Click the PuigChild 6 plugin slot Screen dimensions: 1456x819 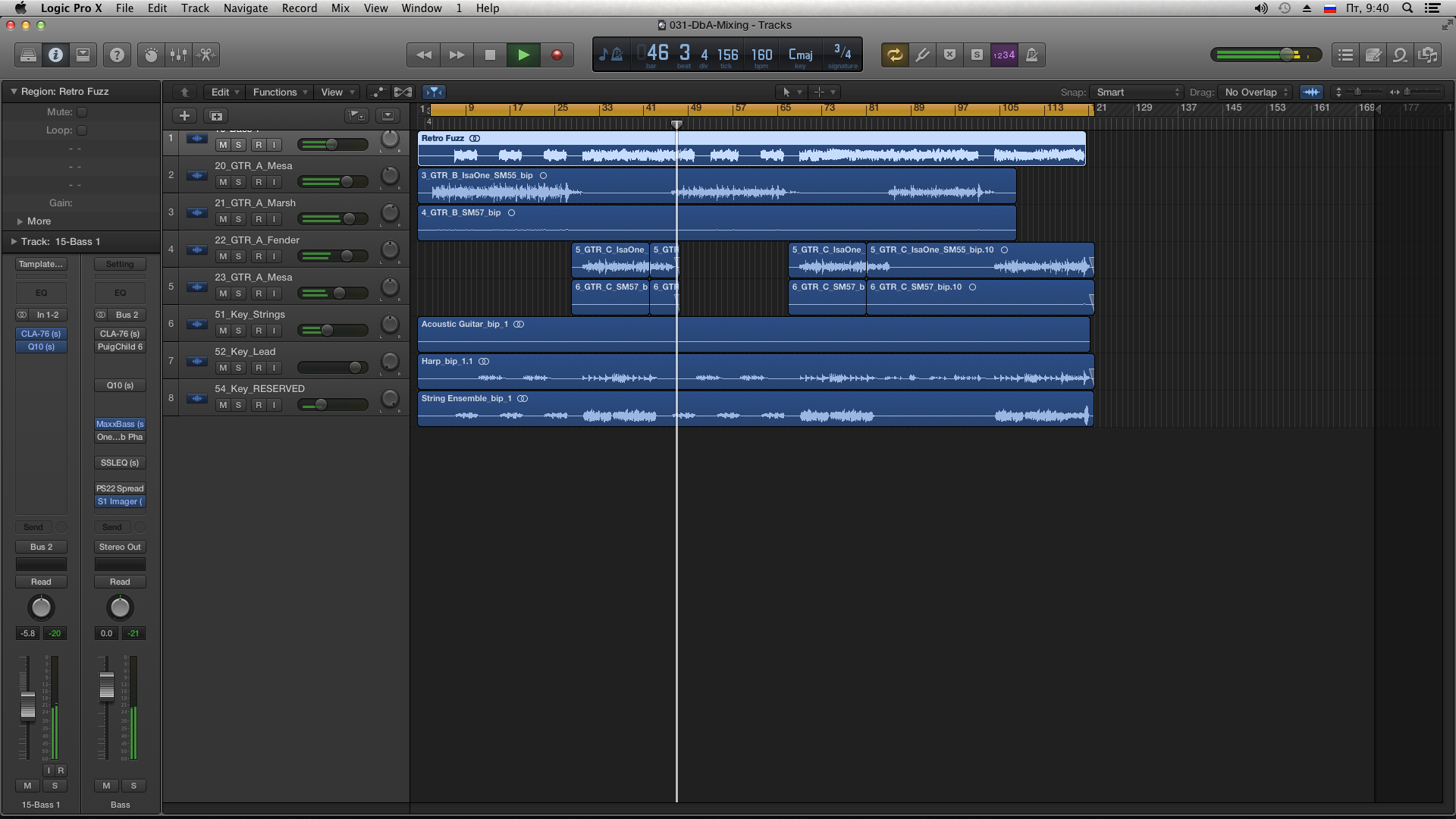tap(120, 347)
